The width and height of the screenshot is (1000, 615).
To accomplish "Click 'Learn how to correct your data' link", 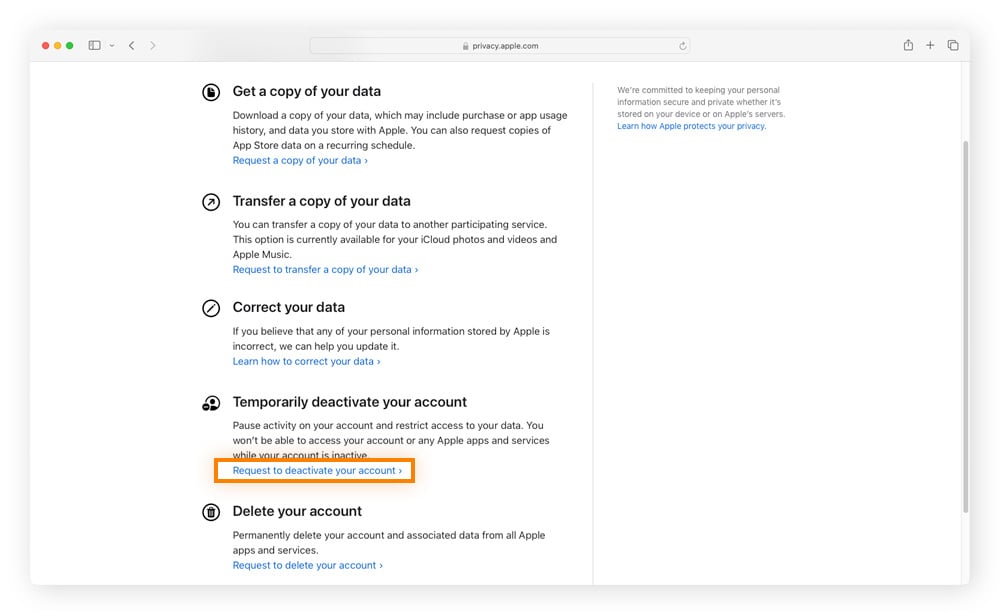I will [306, 361].
